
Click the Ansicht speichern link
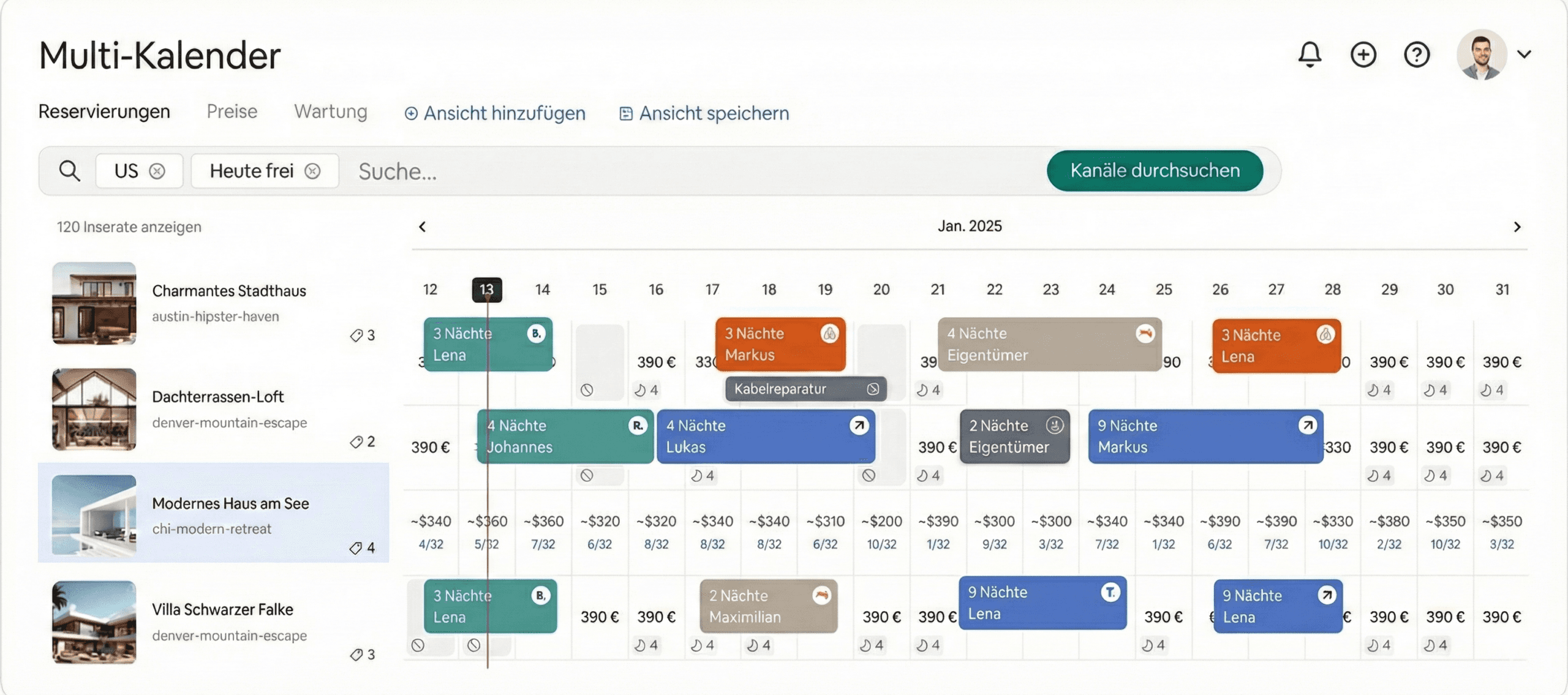click(x=704, y=113)
